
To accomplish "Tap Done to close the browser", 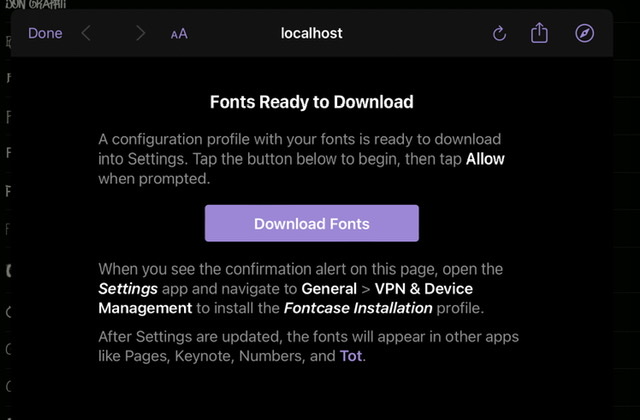I will (x=45, y=33).
